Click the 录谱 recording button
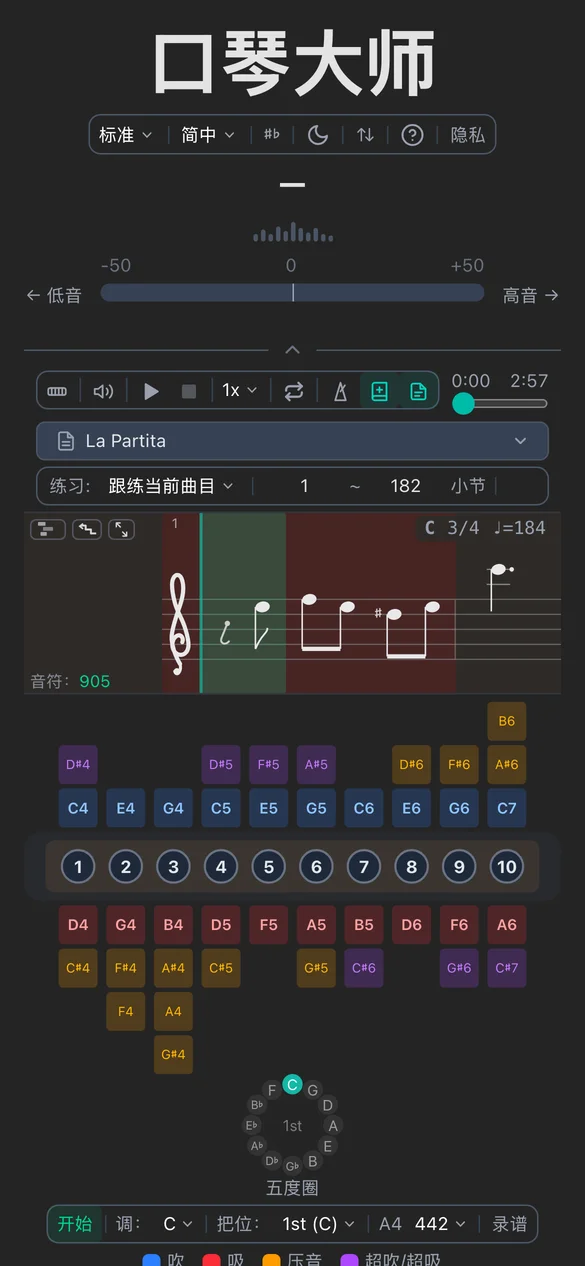The image size is (585, 1266). tap(510, 1223)
